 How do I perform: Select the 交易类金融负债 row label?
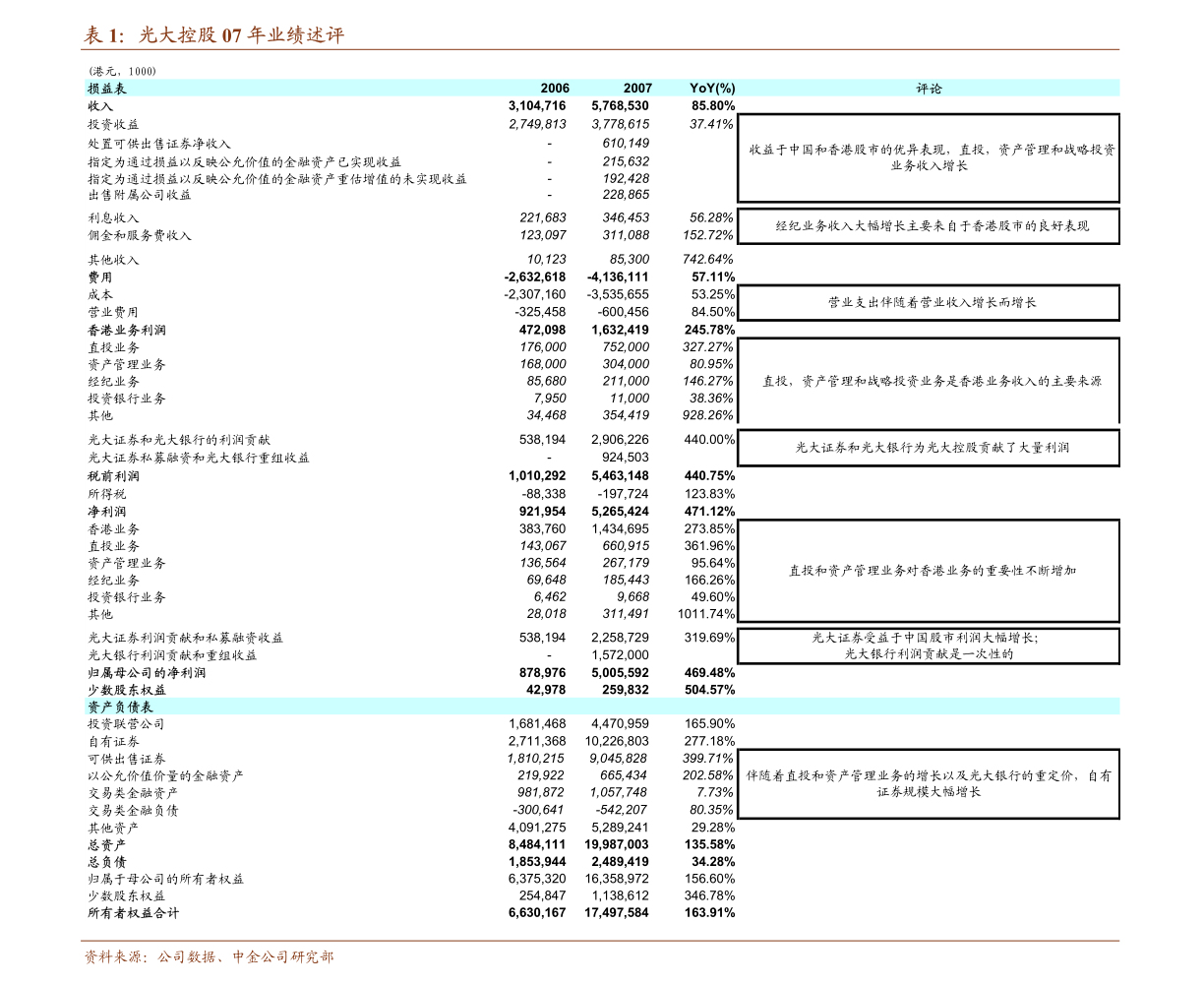(x=134, y=812)
